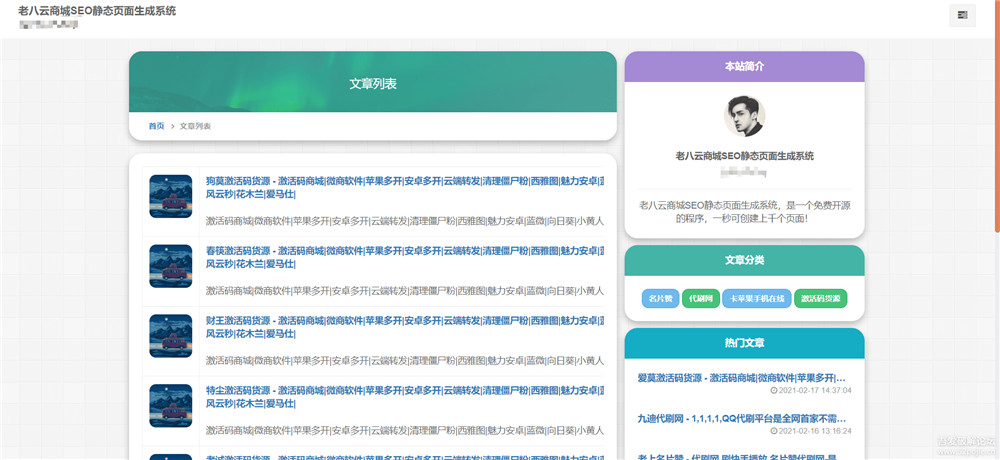
Task: Click the site intro paragraph 一个免费开源的程序
Action: [x=744, y=212]
